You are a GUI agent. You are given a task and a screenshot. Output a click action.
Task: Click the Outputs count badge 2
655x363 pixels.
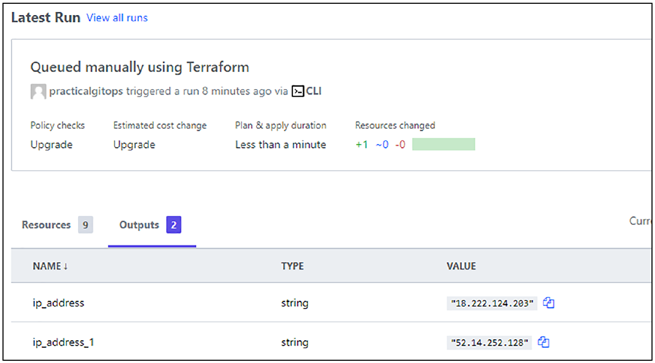pyautogui.click(x=174, y=225)
